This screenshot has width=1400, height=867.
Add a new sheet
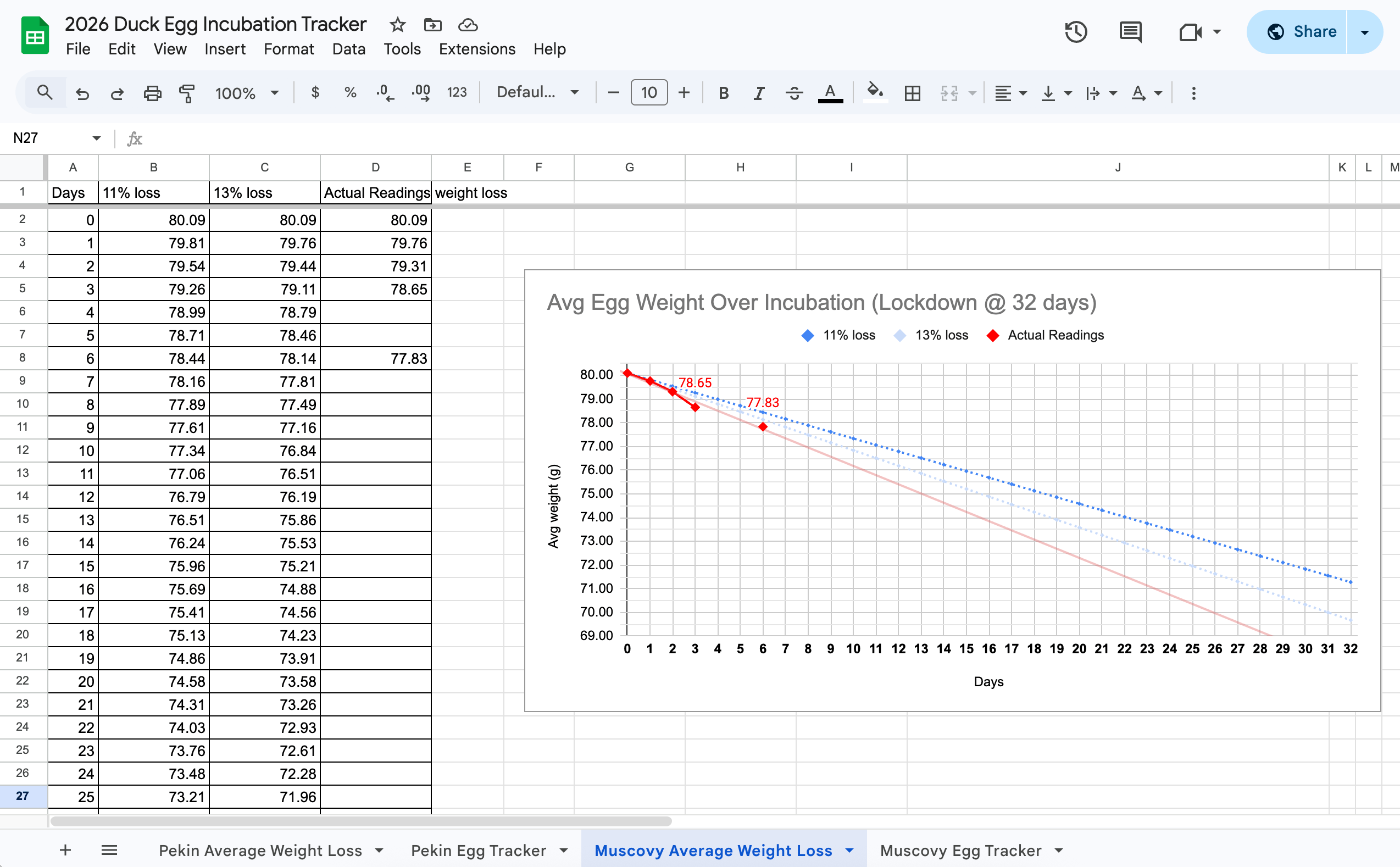coord(65,850)
